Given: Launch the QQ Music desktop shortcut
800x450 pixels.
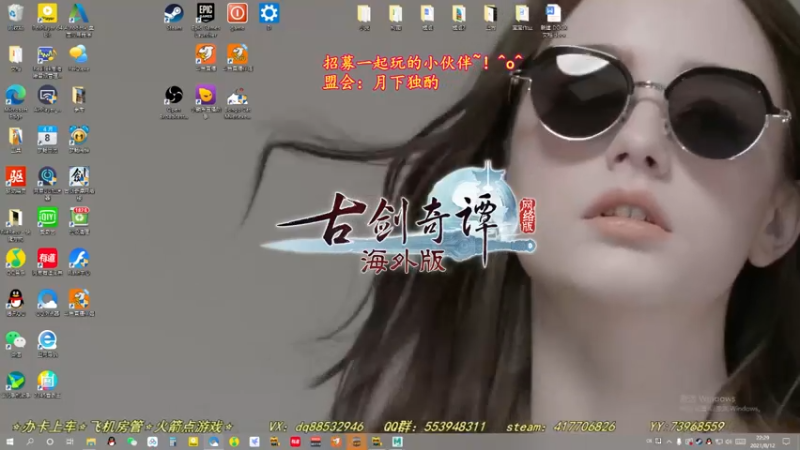Looking at the screenshot, I should [x=16, y=259].
